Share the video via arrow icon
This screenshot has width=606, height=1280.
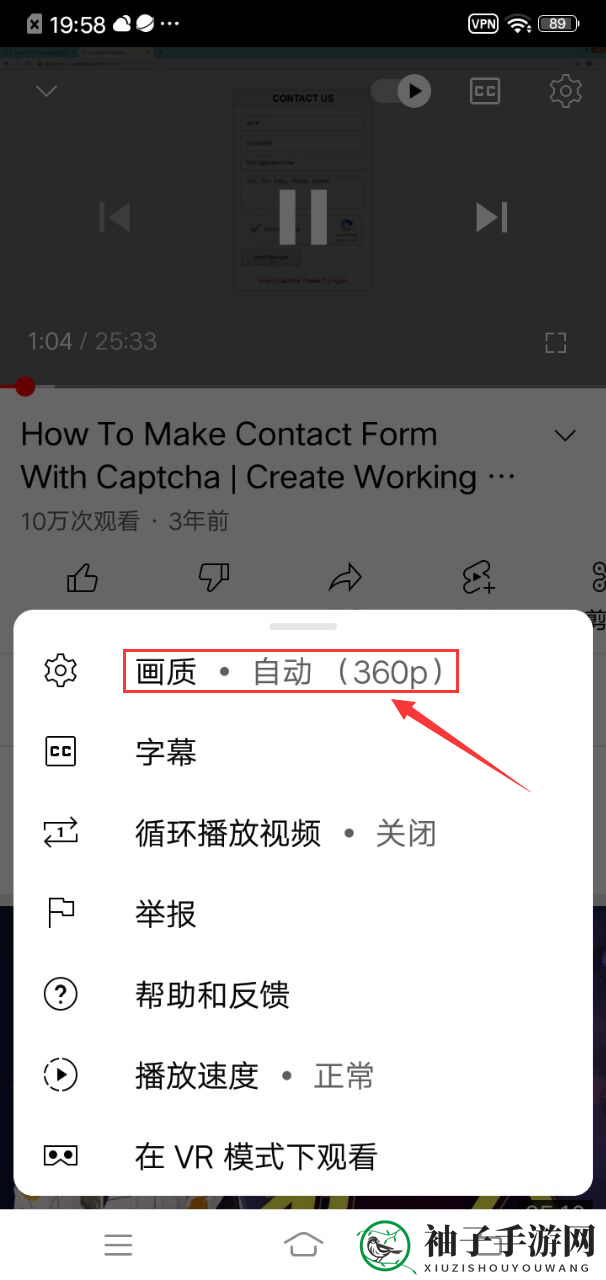pyautogui.click(x=346, y=577)
